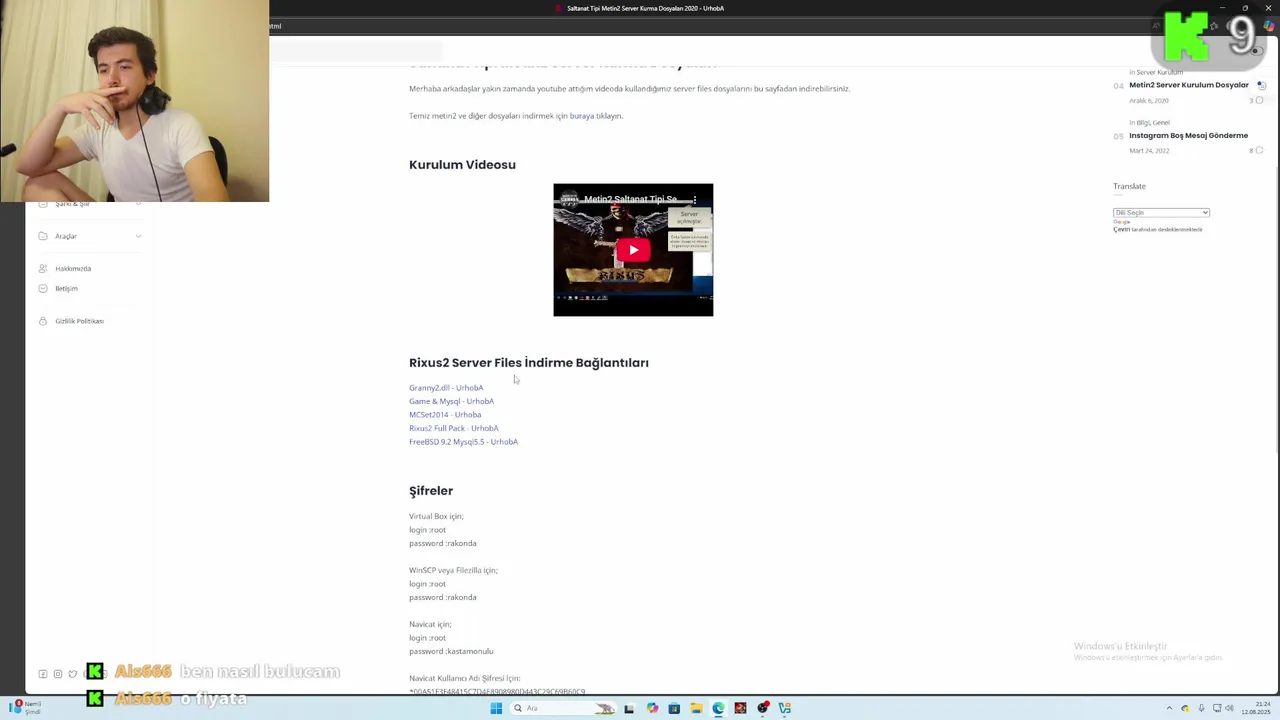Open 'Instagram Boş Mesaj Gönderme' sidebar post

1188,135
